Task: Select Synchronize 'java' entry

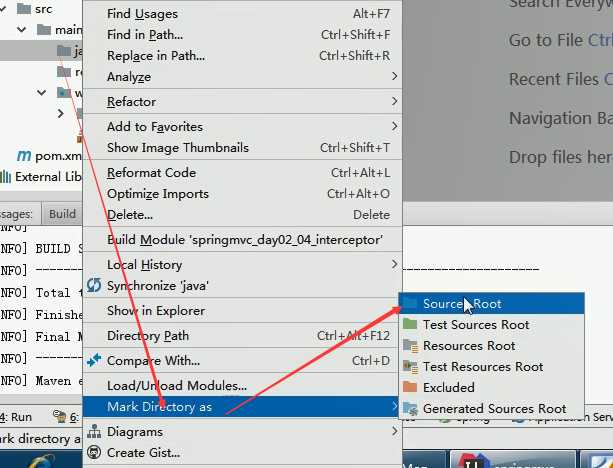Action: (x=242, y=286)
